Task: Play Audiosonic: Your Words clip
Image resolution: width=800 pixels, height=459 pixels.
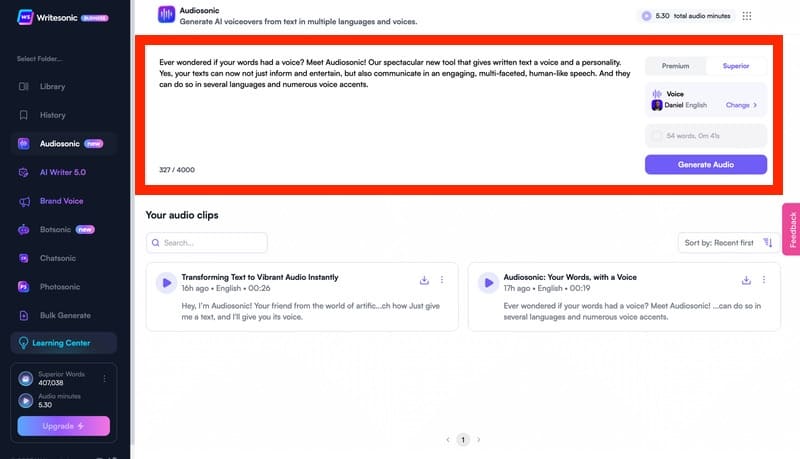Action: (488, 283)
